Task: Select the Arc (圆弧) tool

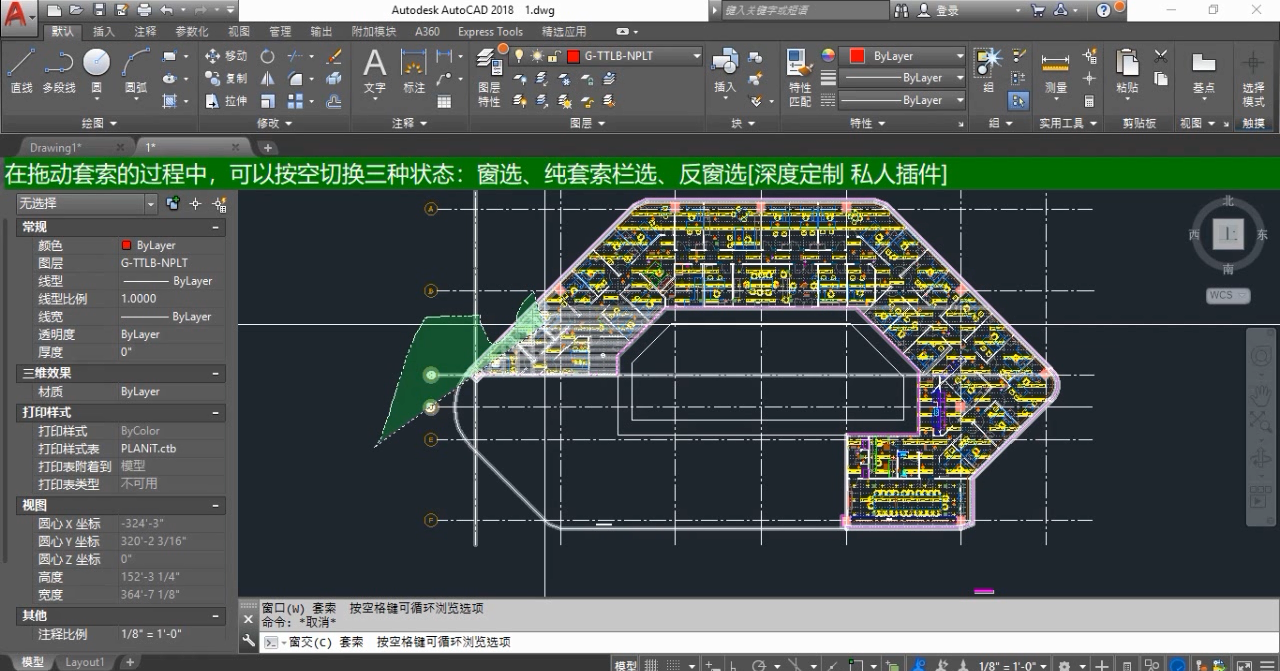Action: click(x=135, y=72)
